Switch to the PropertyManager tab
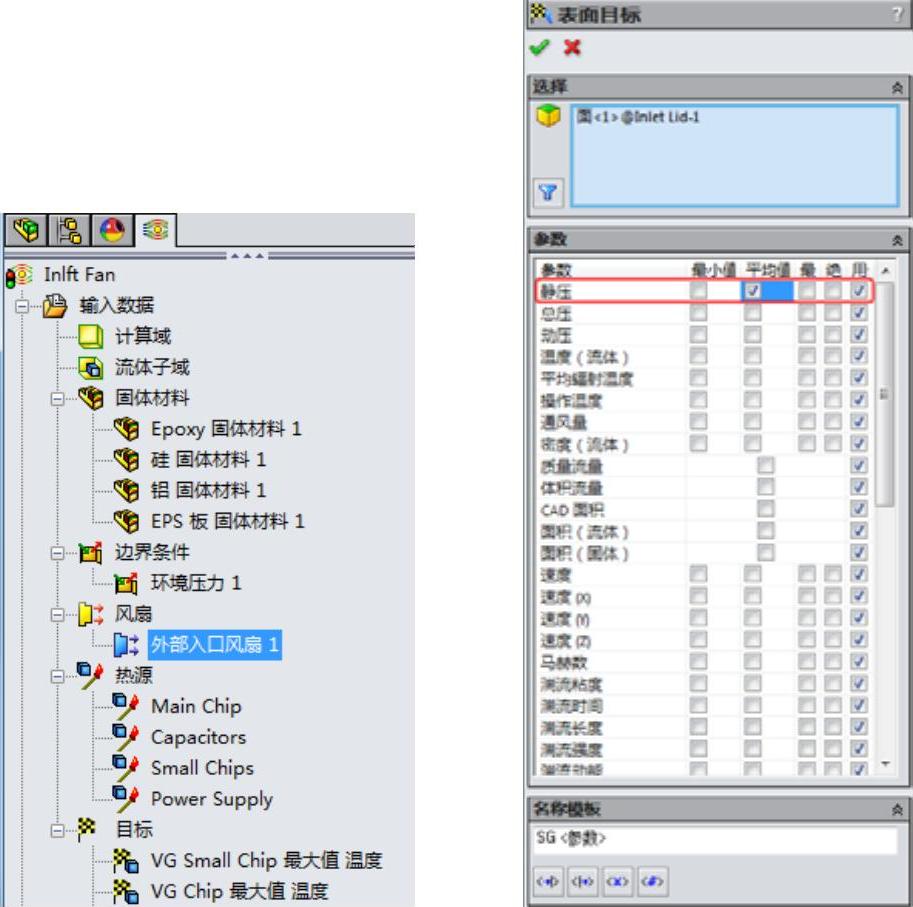The height and width of the screenshot is (907, 913). tap(69, 231)
